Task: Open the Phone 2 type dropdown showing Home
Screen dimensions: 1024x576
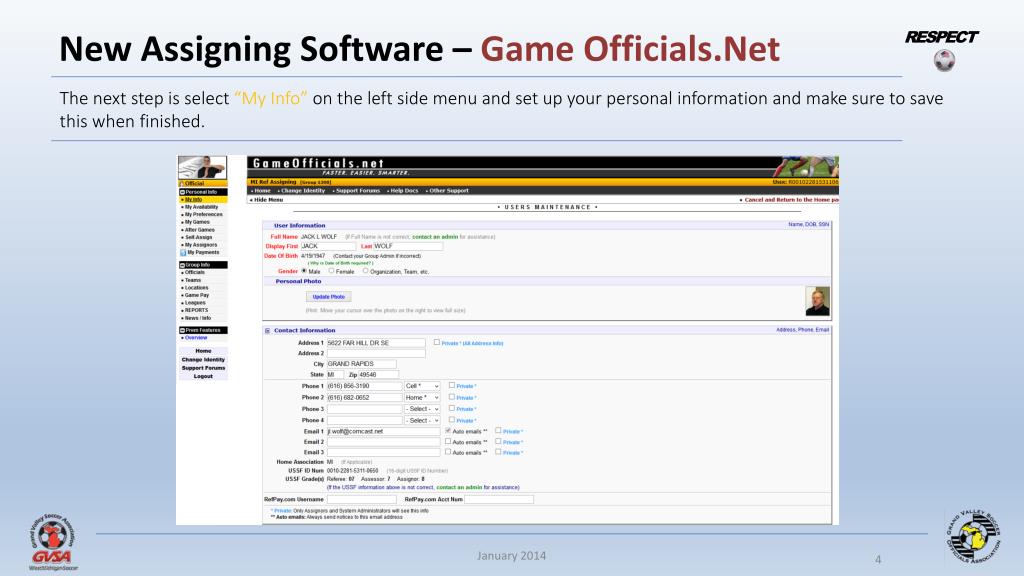Action: [x=422, y=397]
